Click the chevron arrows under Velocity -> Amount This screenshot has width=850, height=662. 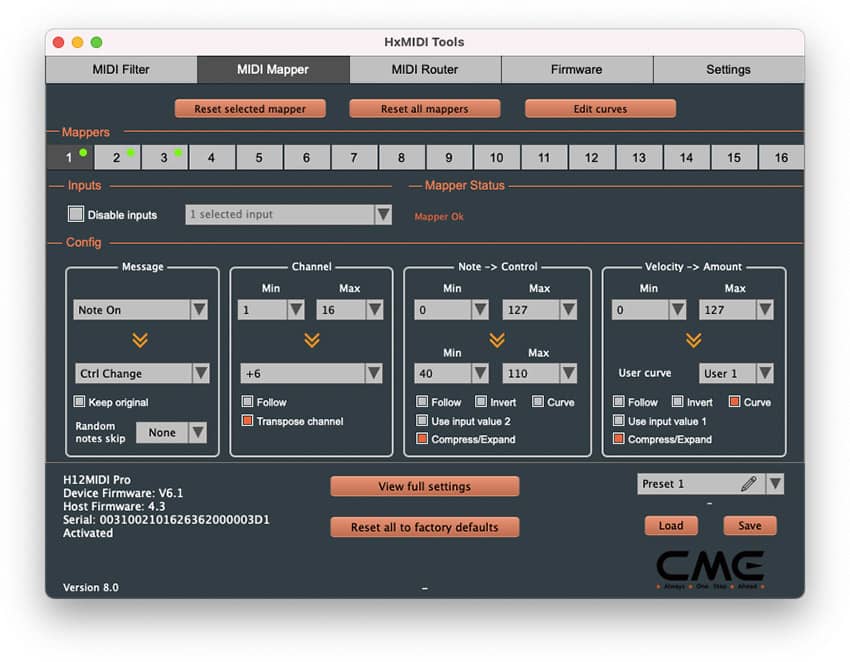pyautogui.click(x=693, y=340)
